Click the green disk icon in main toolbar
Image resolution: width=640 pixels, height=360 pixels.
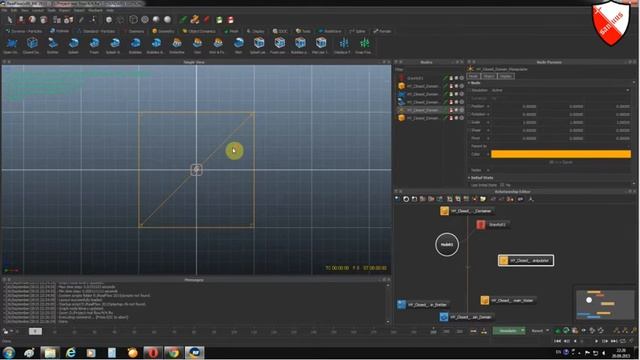click(x=219, y=20)
